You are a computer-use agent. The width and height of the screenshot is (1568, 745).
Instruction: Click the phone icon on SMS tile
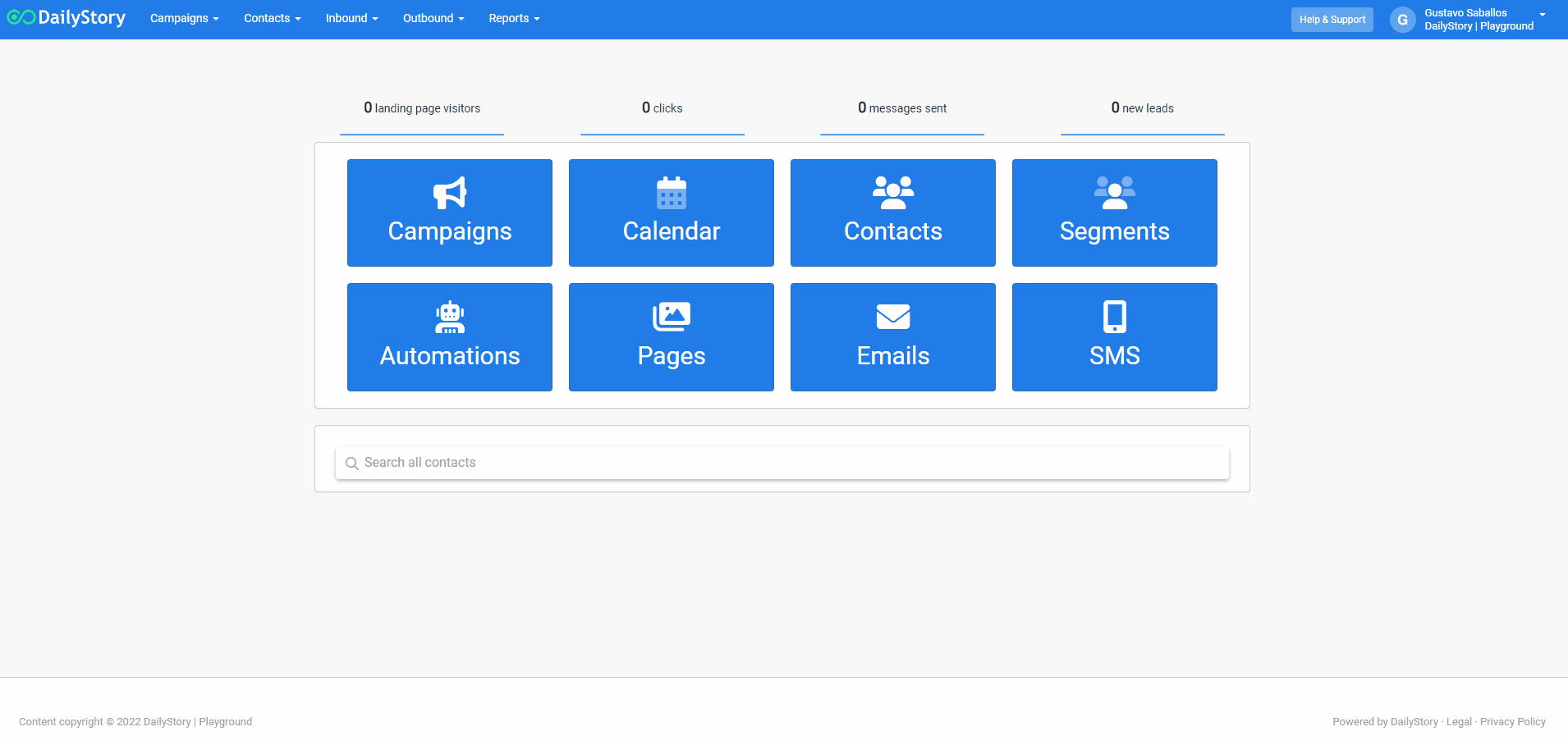click(x=1114, y=317)
